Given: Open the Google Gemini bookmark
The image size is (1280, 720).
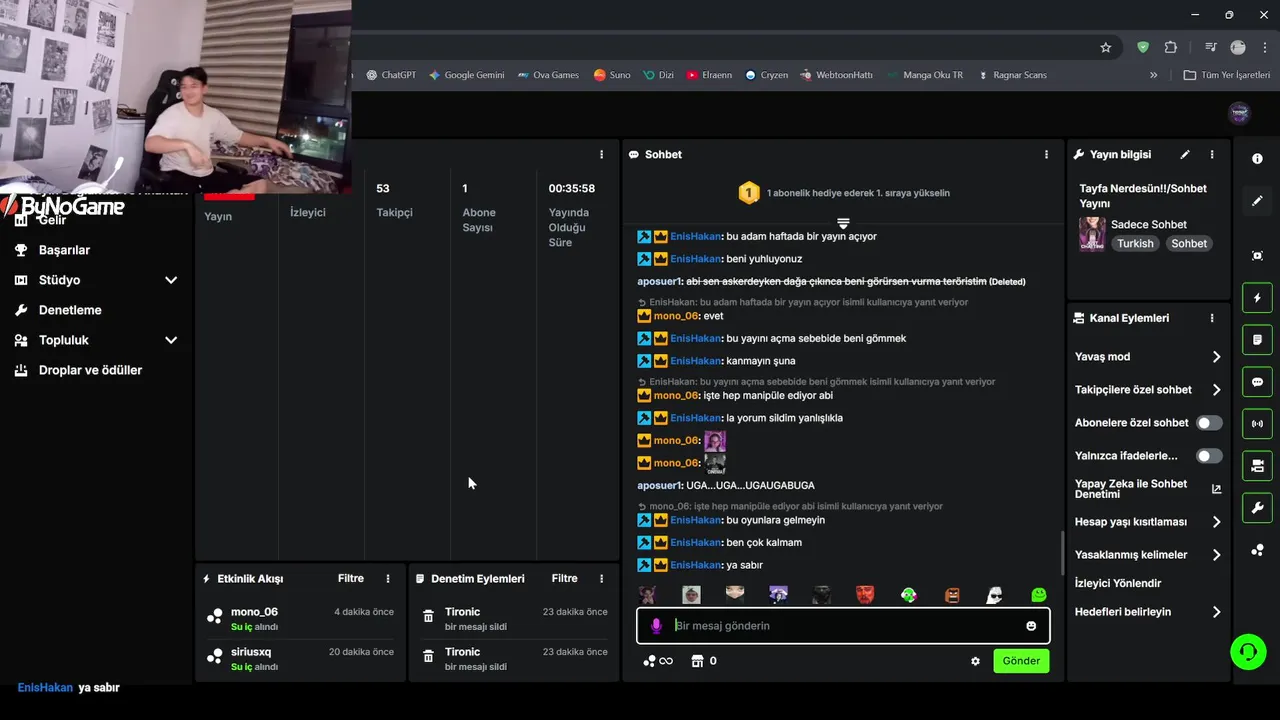Looking at the screenshot, I should tap(466, 75).
